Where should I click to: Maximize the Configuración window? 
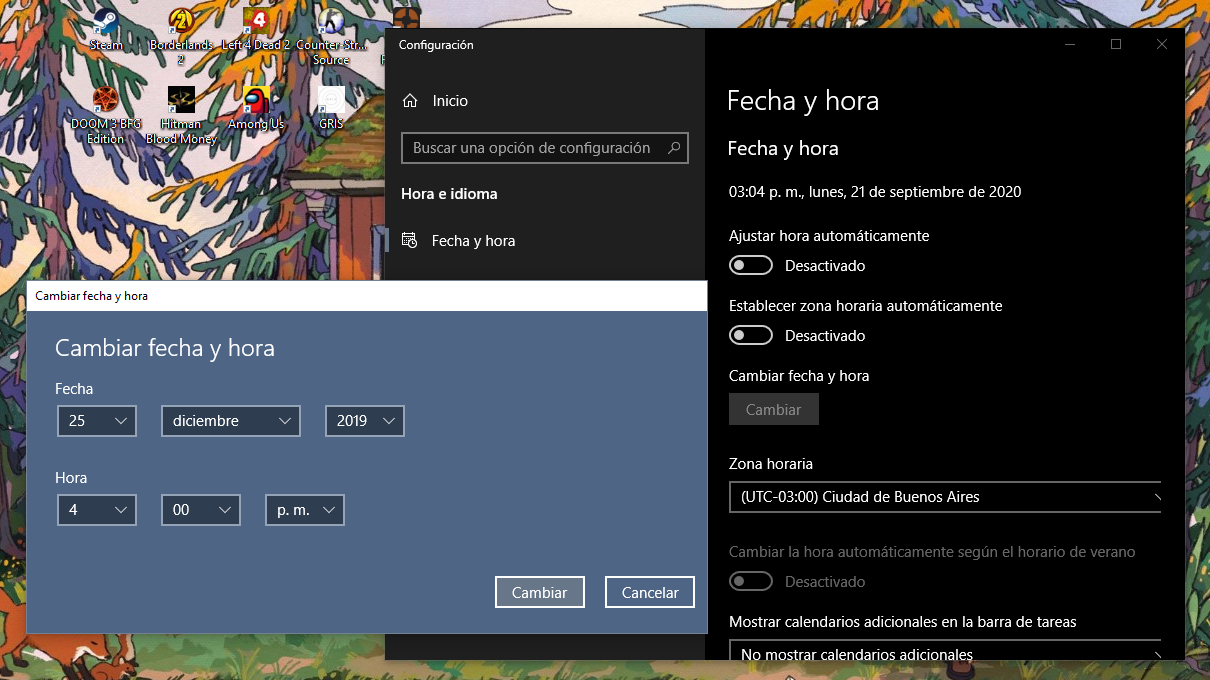1116,44
